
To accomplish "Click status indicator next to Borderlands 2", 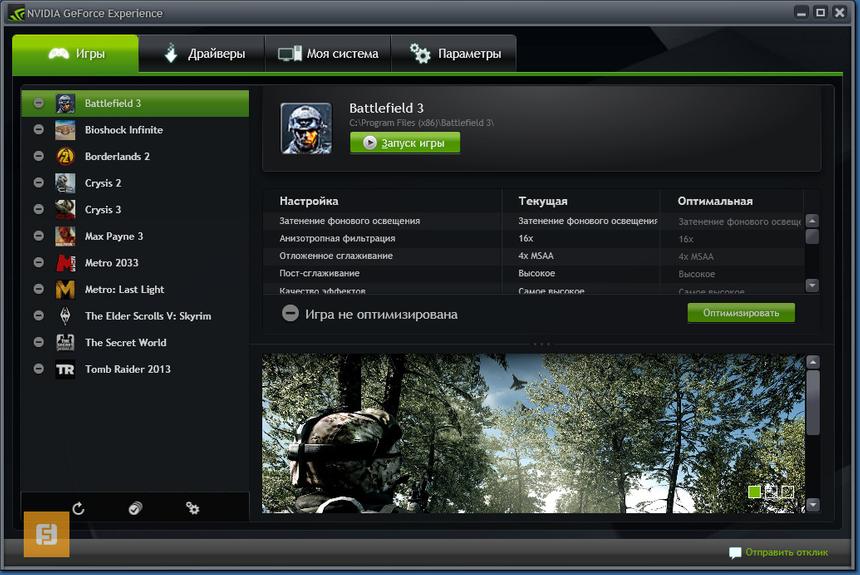I will click(38, 156).
